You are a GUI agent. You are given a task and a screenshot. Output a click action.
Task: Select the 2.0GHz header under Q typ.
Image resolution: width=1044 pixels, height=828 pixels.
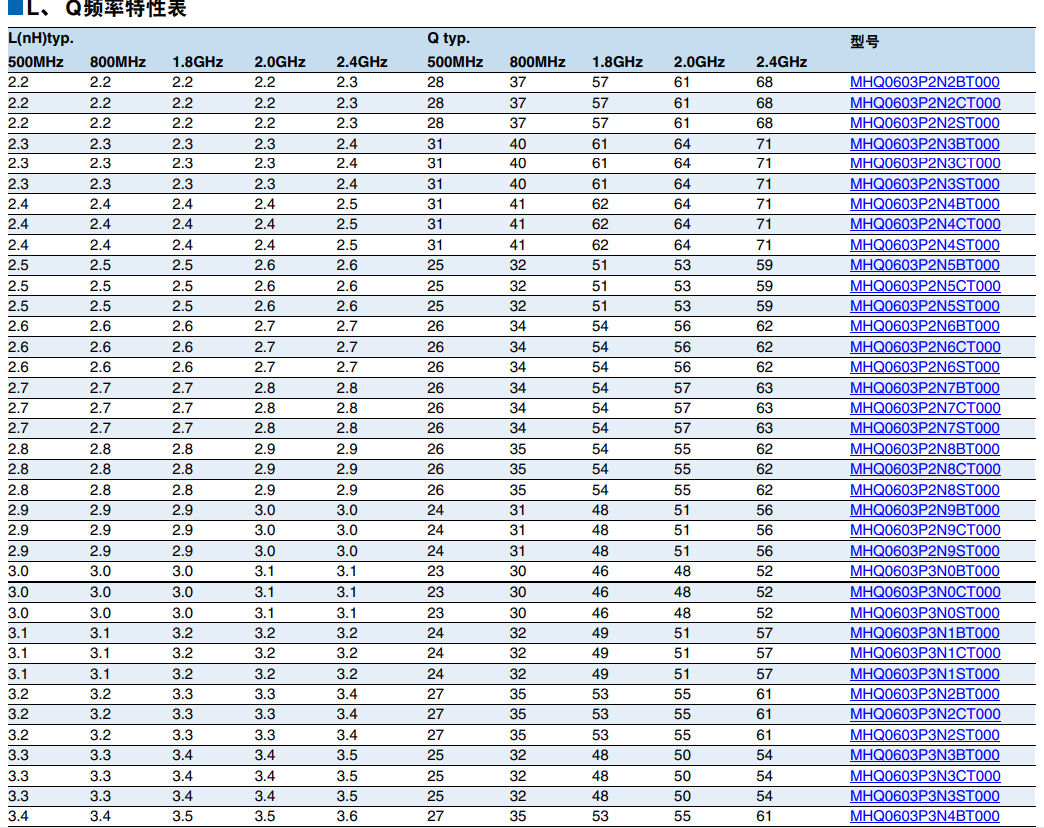(x=699, y=62)
